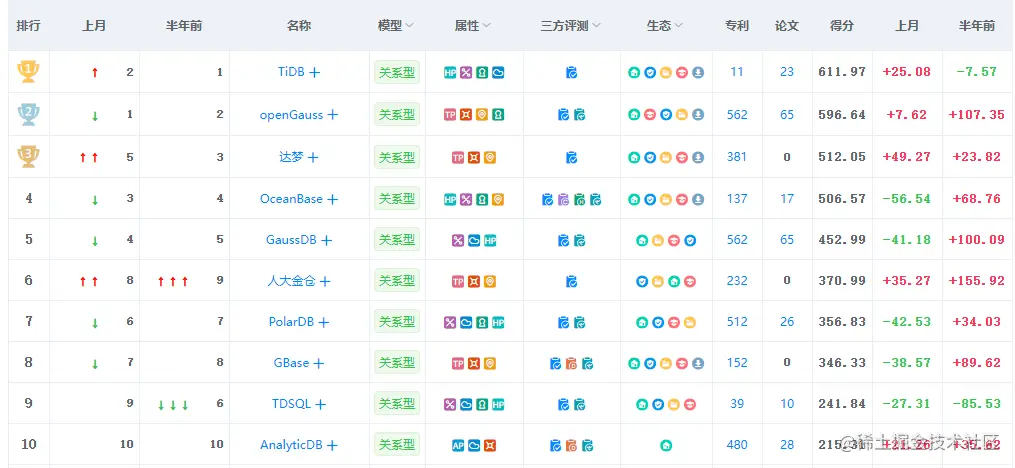Viewport: 1015px width, 468px height.
Task: Click the yellow folder icon in TDSQL row
Action: pos(674,405)
